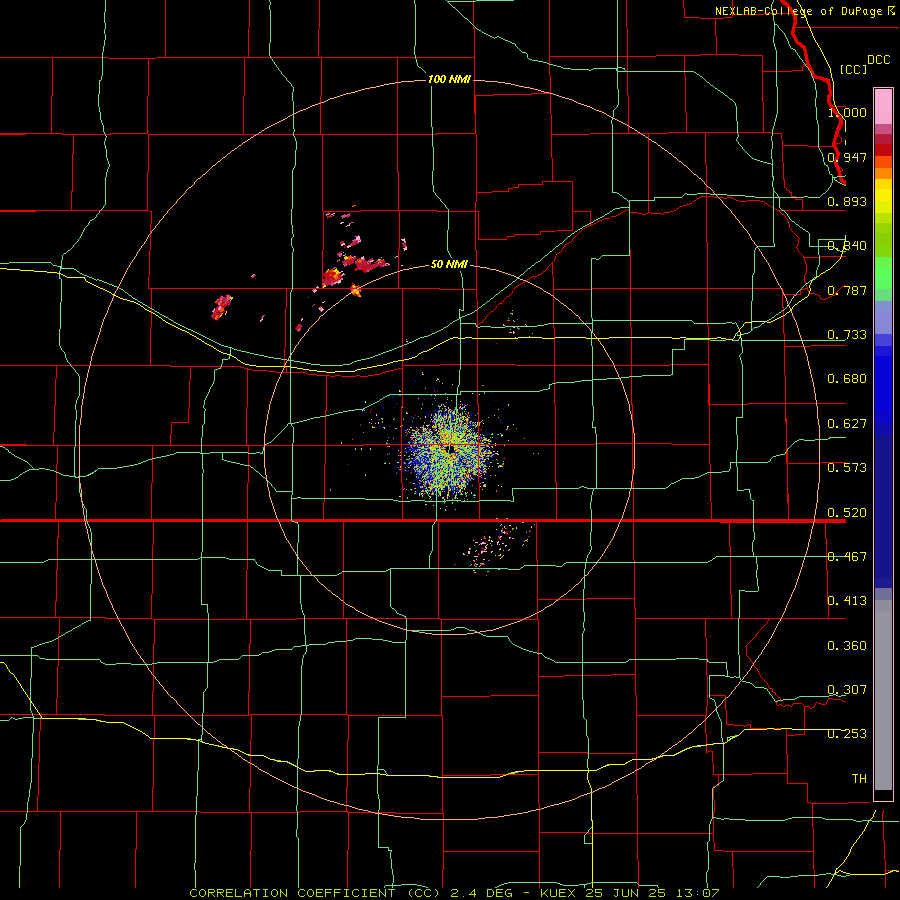Click the [CC] units label
This screenshot has width=900, height=900.
853,69
